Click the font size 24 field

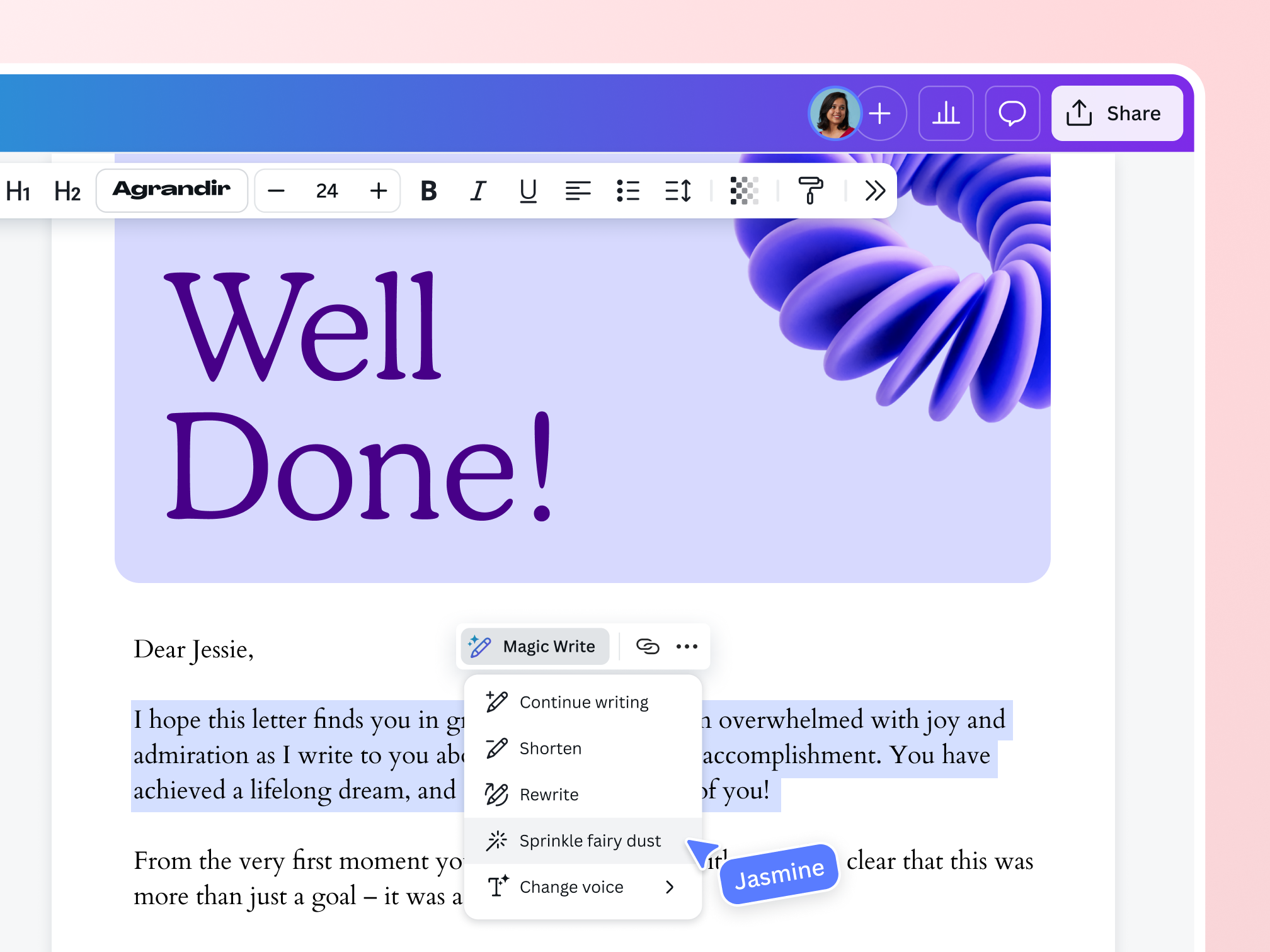[327, 191]
